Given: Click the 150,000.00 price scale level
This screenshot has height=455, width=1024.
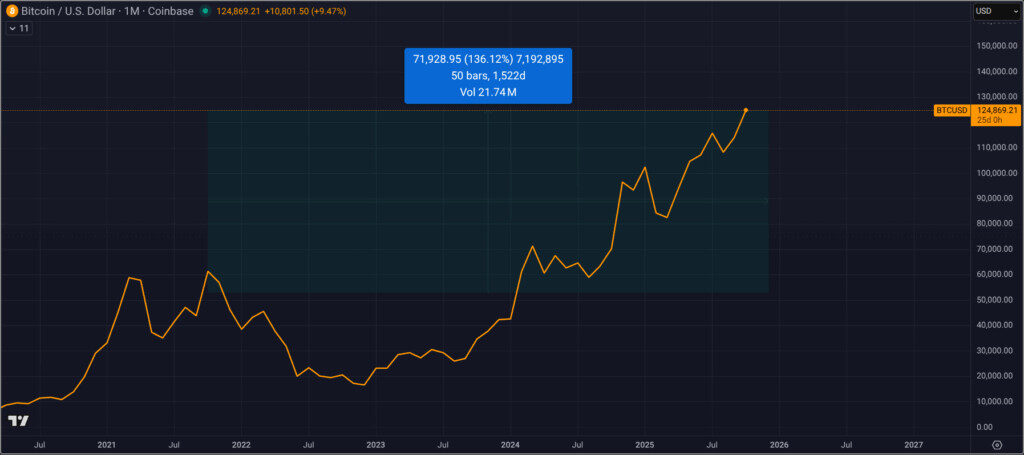Looking at the screenshot, I should pos(997,46).
